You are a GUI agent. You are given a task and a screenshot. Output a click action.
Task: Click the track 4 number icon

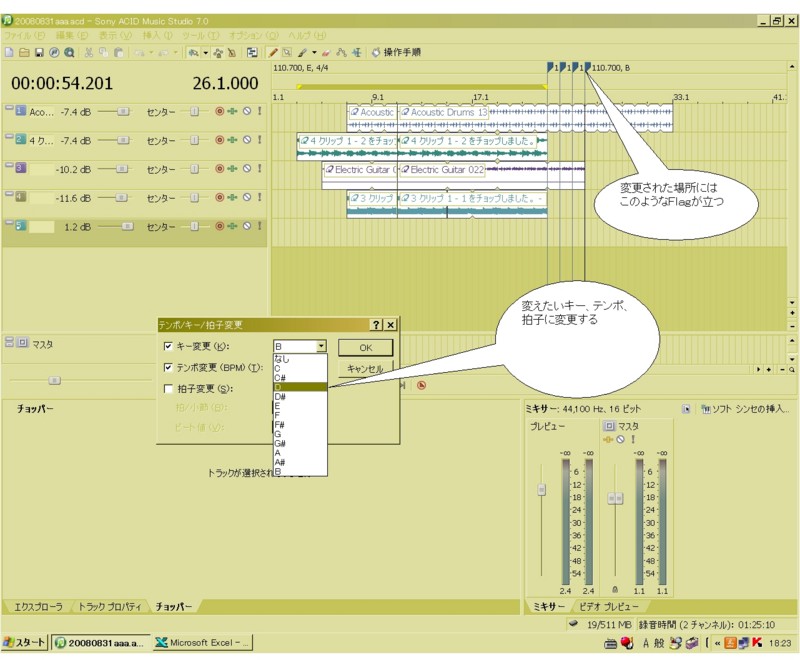click(20, 196)
